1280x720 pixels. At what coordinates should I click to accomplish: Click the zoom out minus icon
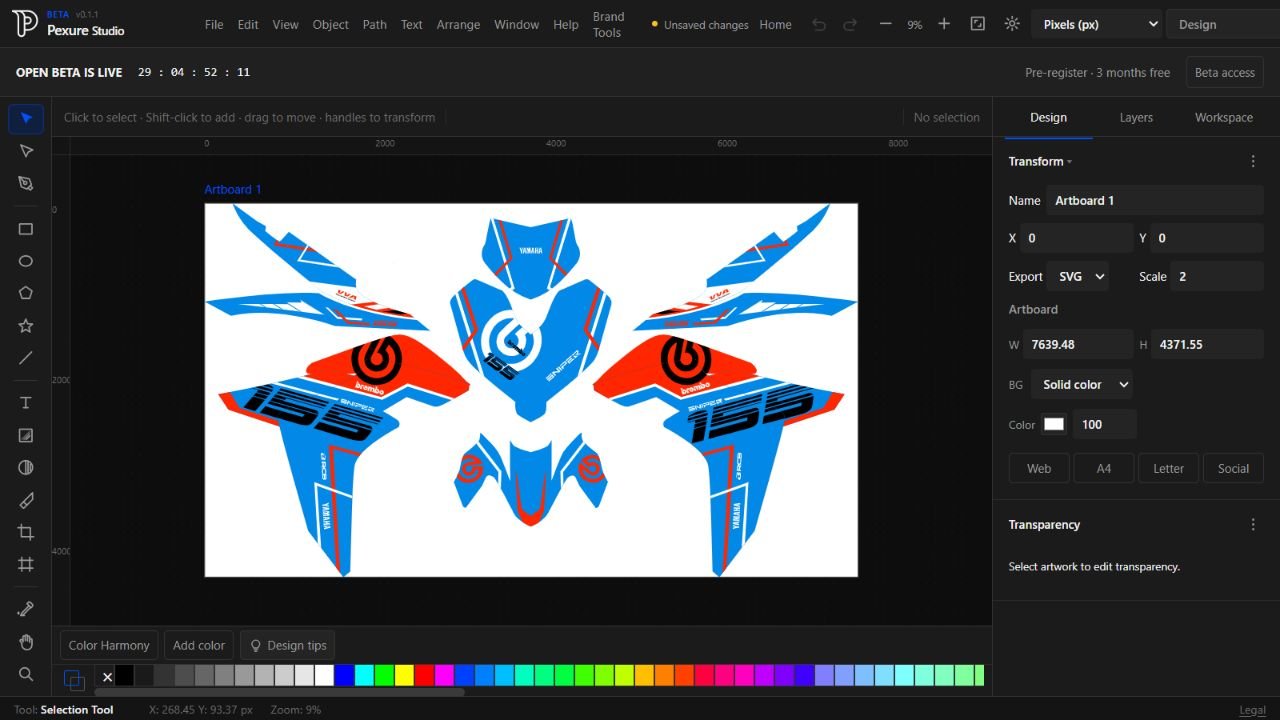pos(885,24)
